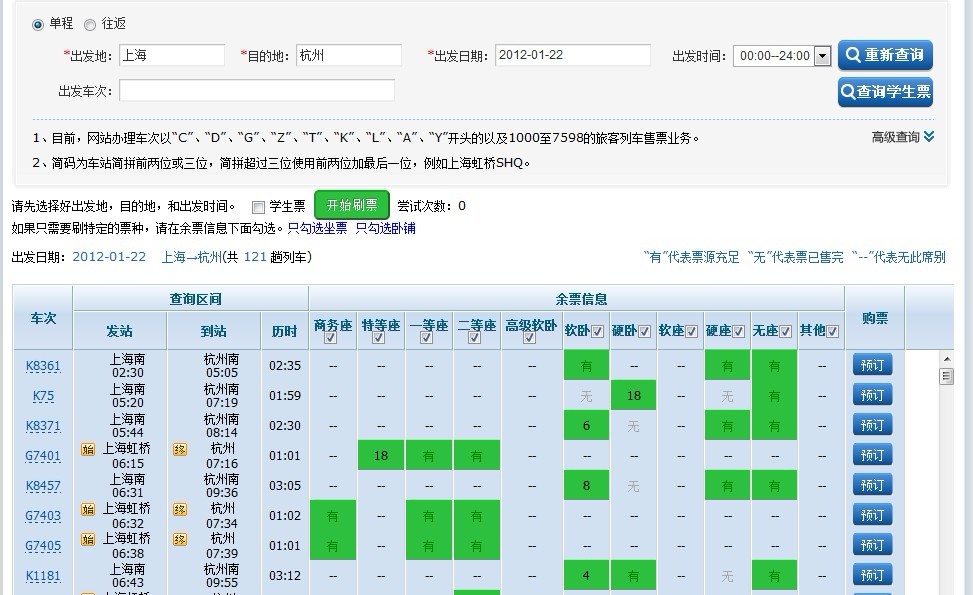This screenshot has height=595, width=973.
Task: Open train K8371 link
Action: point(43,426)
